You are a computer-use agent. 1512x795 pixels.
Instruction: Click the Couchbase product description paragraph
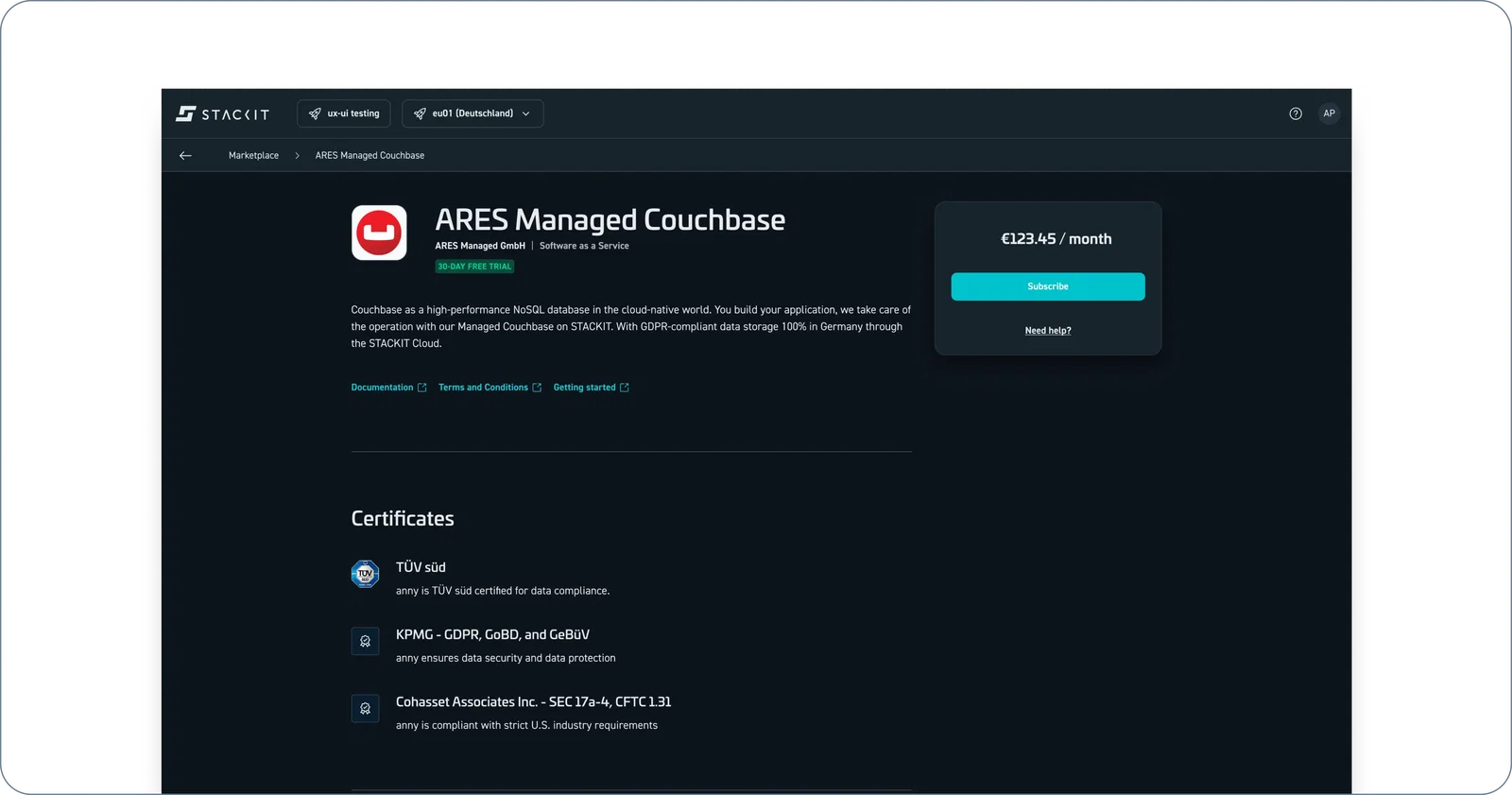(631, 326)
